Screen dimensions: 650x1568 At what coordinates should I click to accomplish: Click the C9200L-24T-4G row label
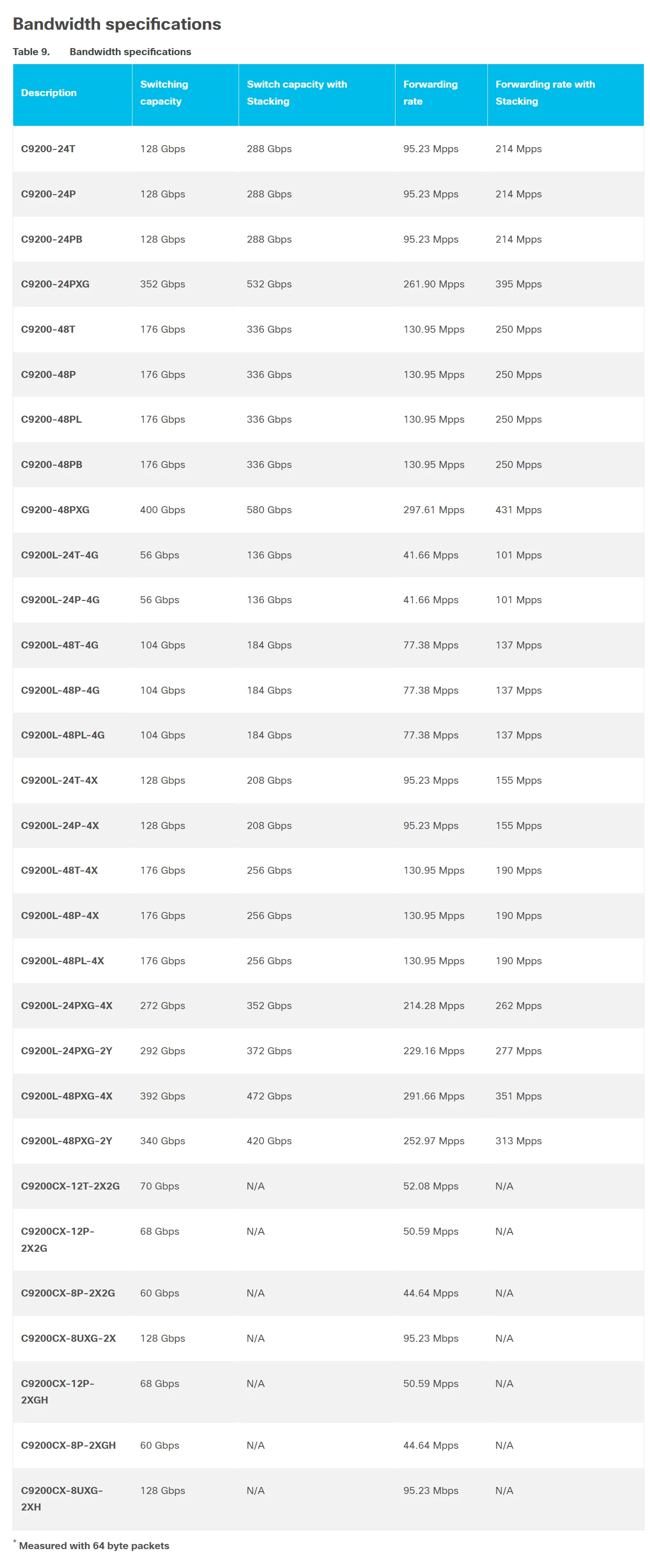pyautogui.click(x=60, y=555)
